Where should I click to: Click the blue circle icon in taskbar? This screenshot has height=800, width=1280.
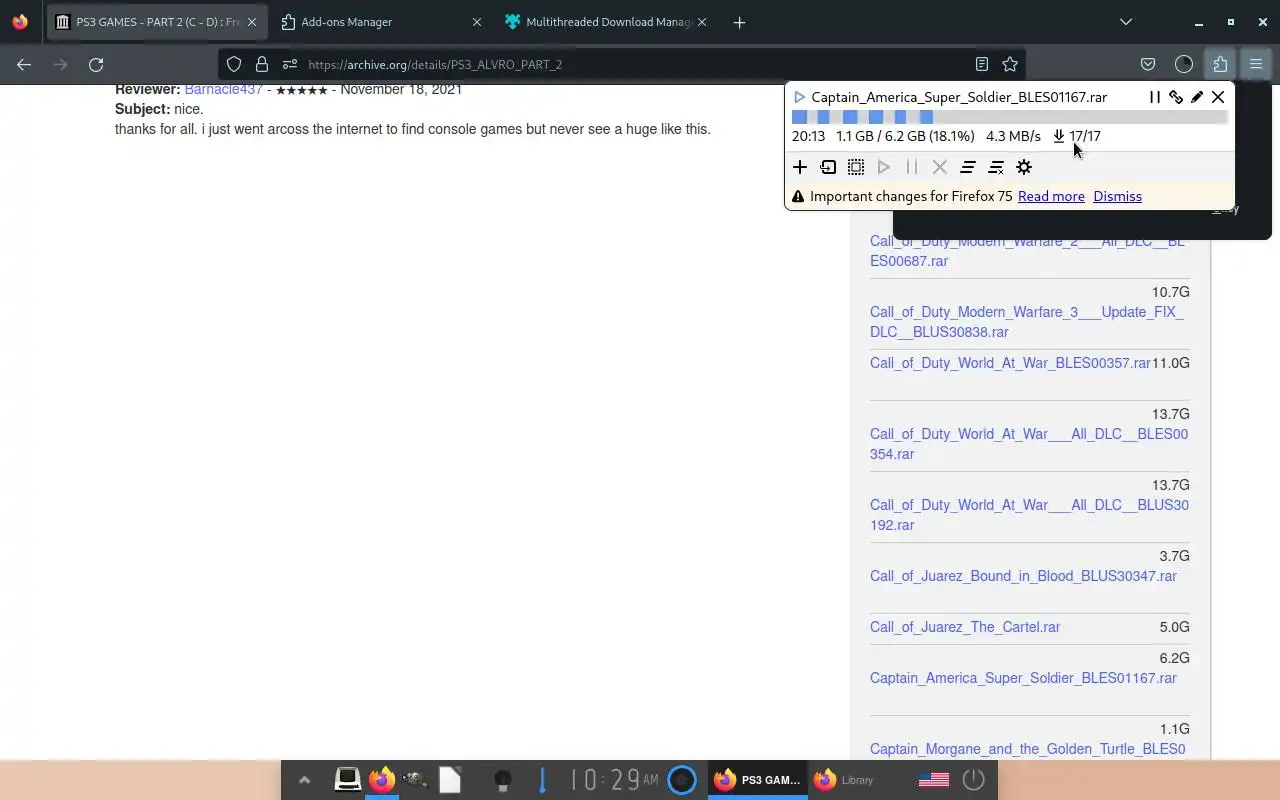(681, 779)
